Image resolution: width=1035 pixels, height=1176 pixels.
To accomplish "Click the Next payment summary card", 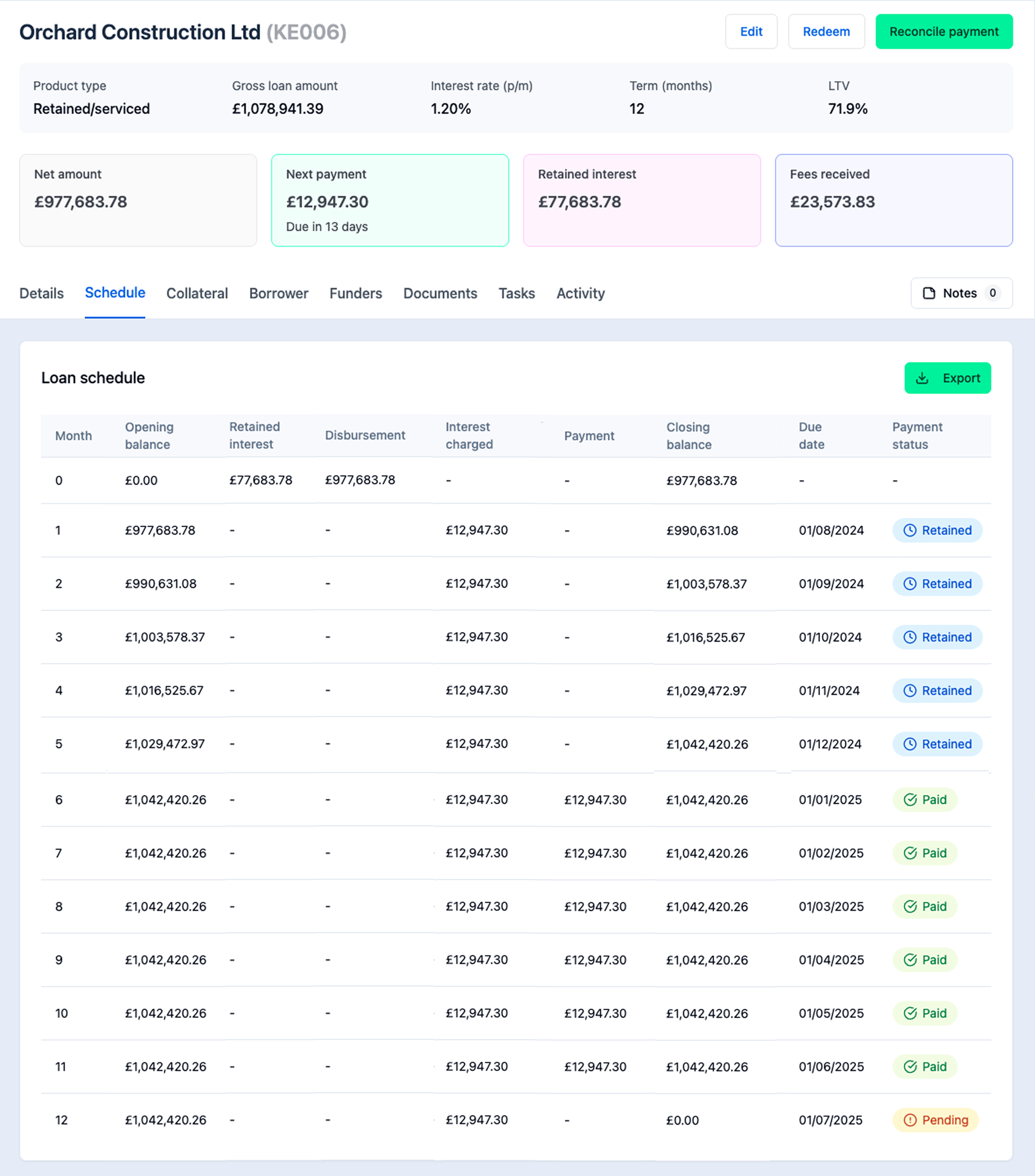I will click(x=390, y=200).
